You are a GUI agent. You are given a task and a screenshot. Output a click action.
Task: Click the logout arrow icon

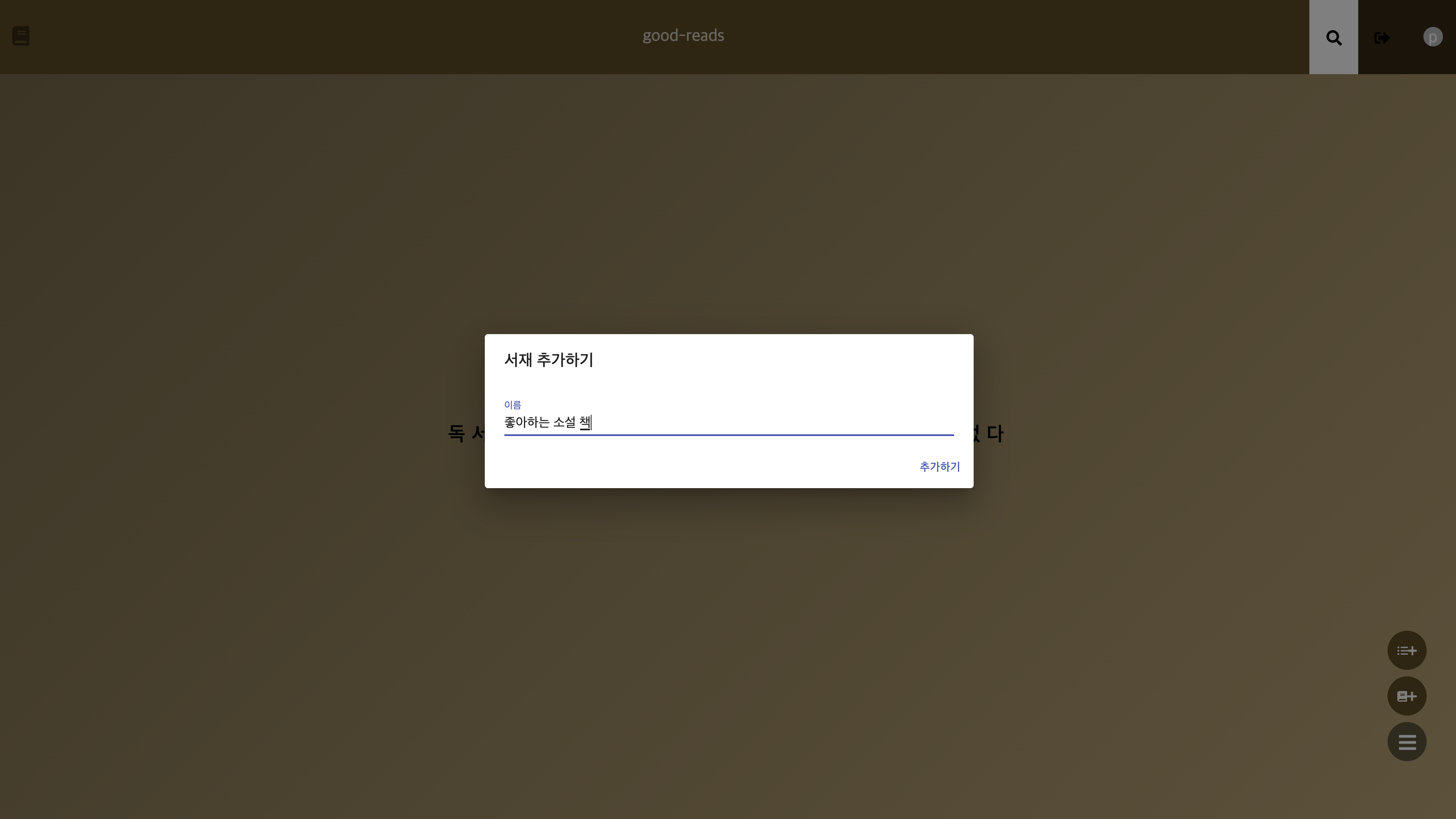click(1381, 38)
